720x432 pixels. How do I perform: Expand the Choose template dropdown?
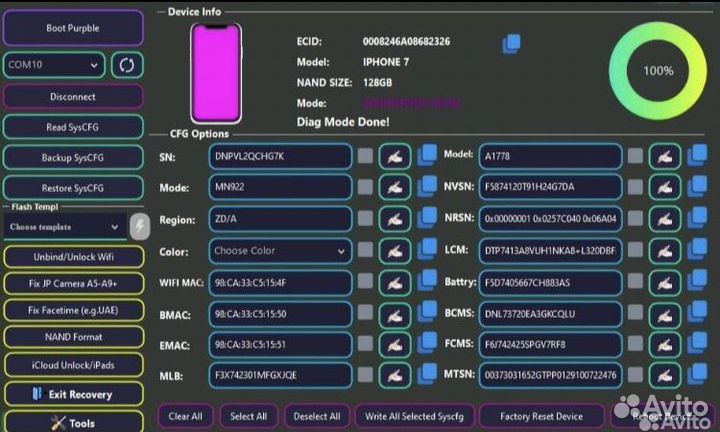tap(64, 227)
